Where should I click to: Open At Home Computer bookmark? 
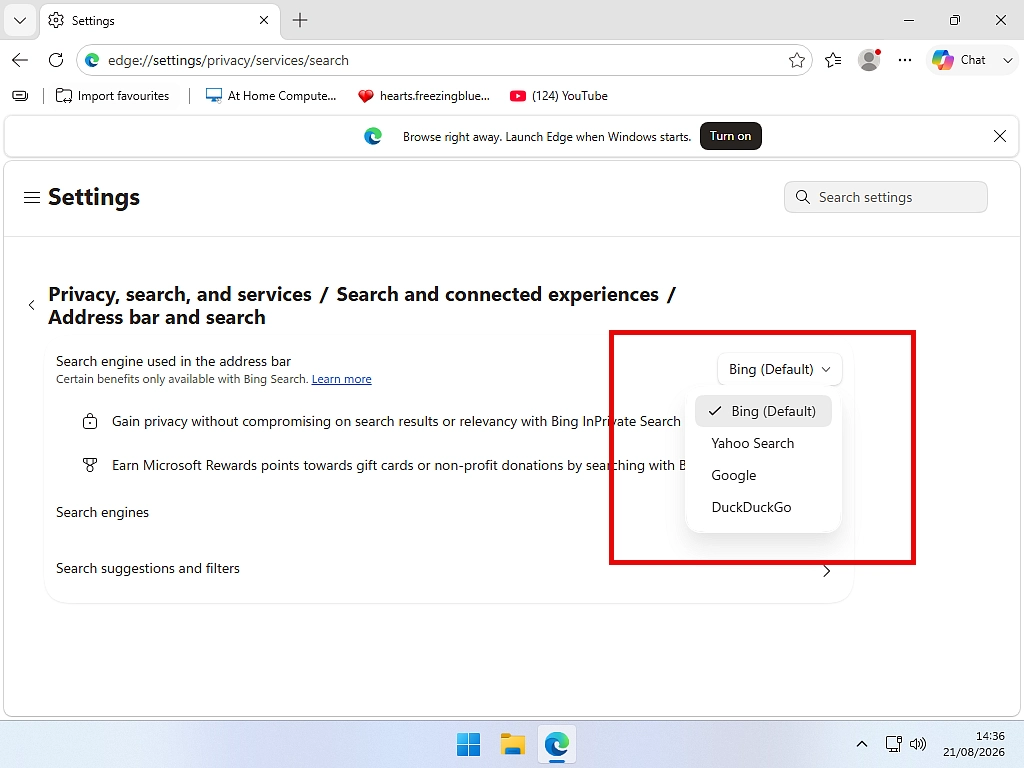pyautogui.click(x=270, y=96)
